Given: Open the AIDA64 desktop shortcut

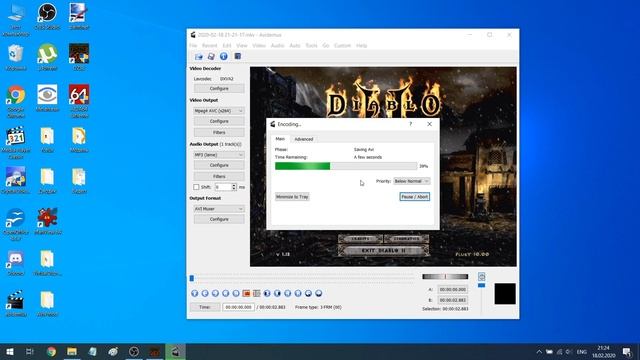Looking at the screenshot, I should tap(79, 101).
